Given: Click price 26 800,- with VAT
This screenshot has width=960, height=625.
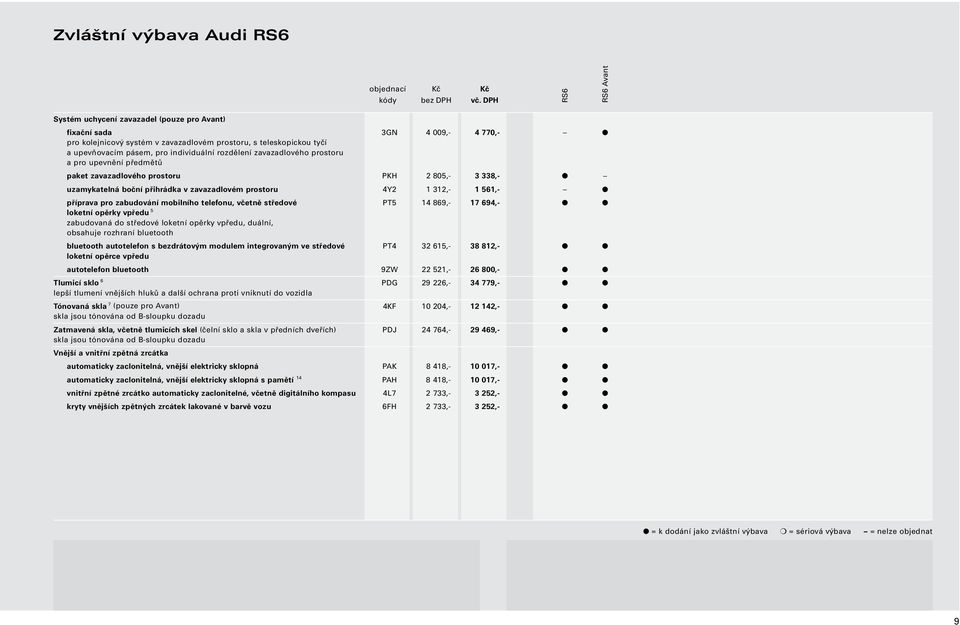Looking at the screenshot, I should click(485, 269).
